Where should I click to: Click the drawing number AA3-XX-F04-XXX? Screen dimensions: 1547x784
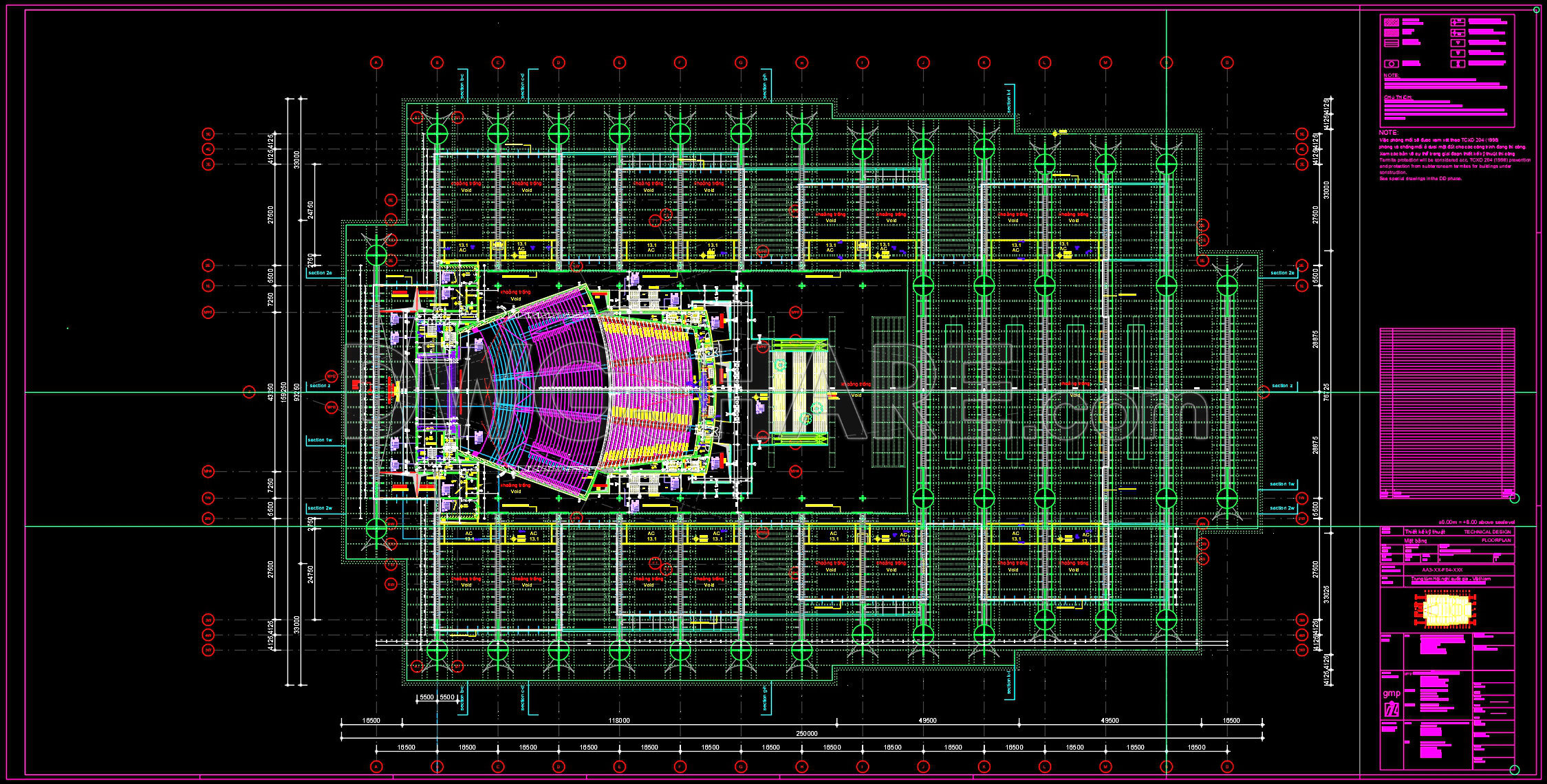pos(1442,570)
